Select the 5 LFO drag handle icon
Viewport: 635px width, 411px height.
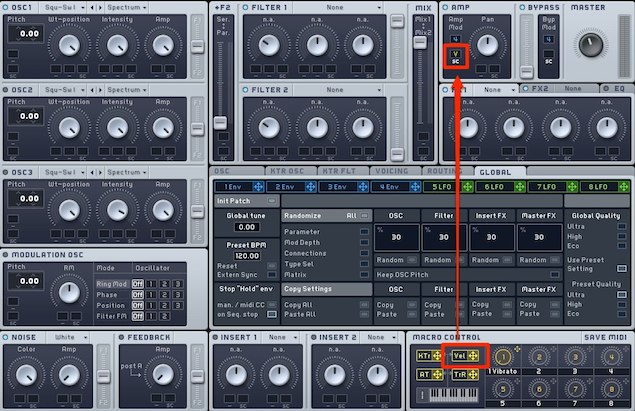(x=467, y=187)
